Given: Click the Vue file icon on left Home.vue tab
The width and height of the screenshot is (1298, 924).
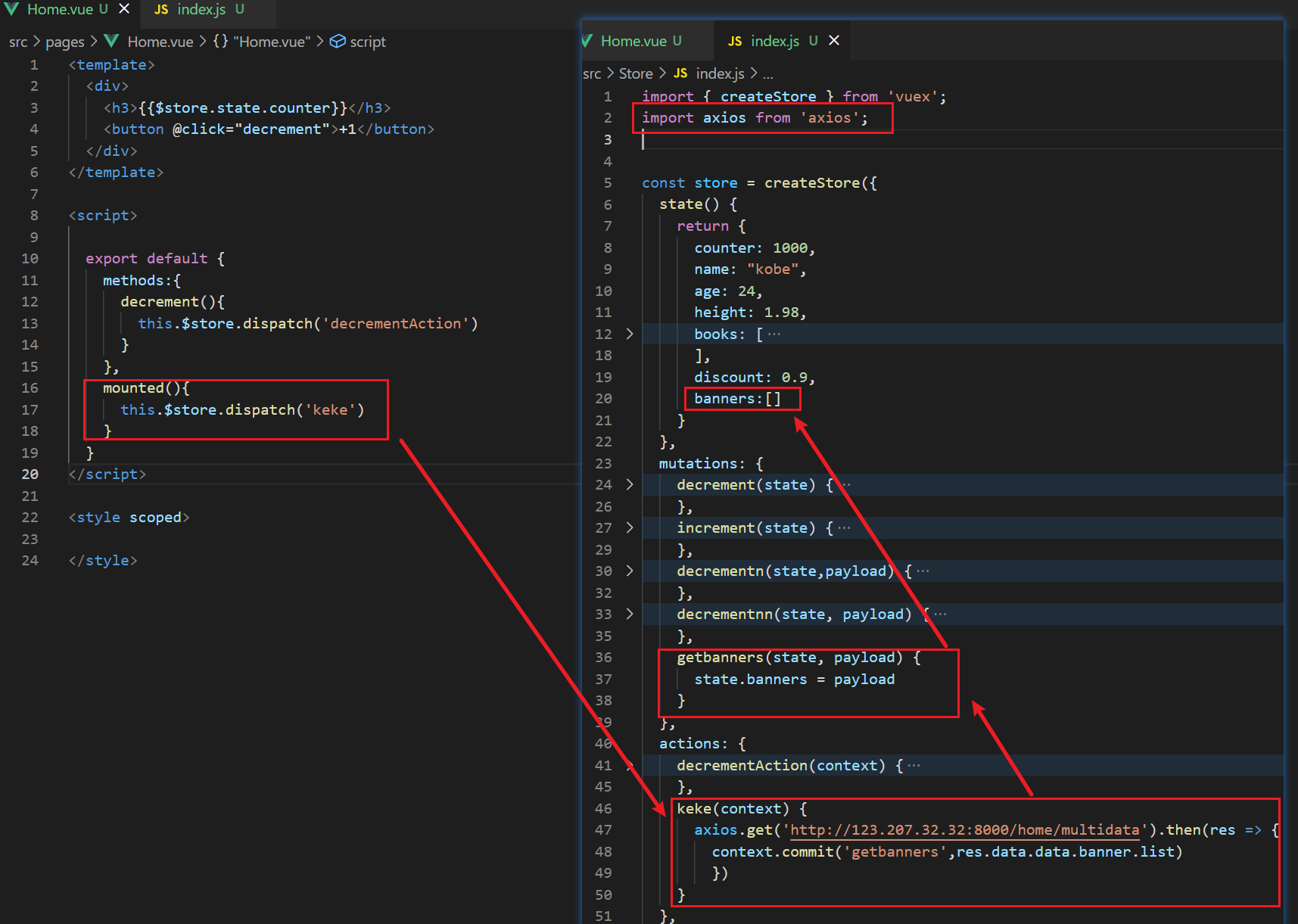Looking at the screenshot, I should [x=11, y=9].
